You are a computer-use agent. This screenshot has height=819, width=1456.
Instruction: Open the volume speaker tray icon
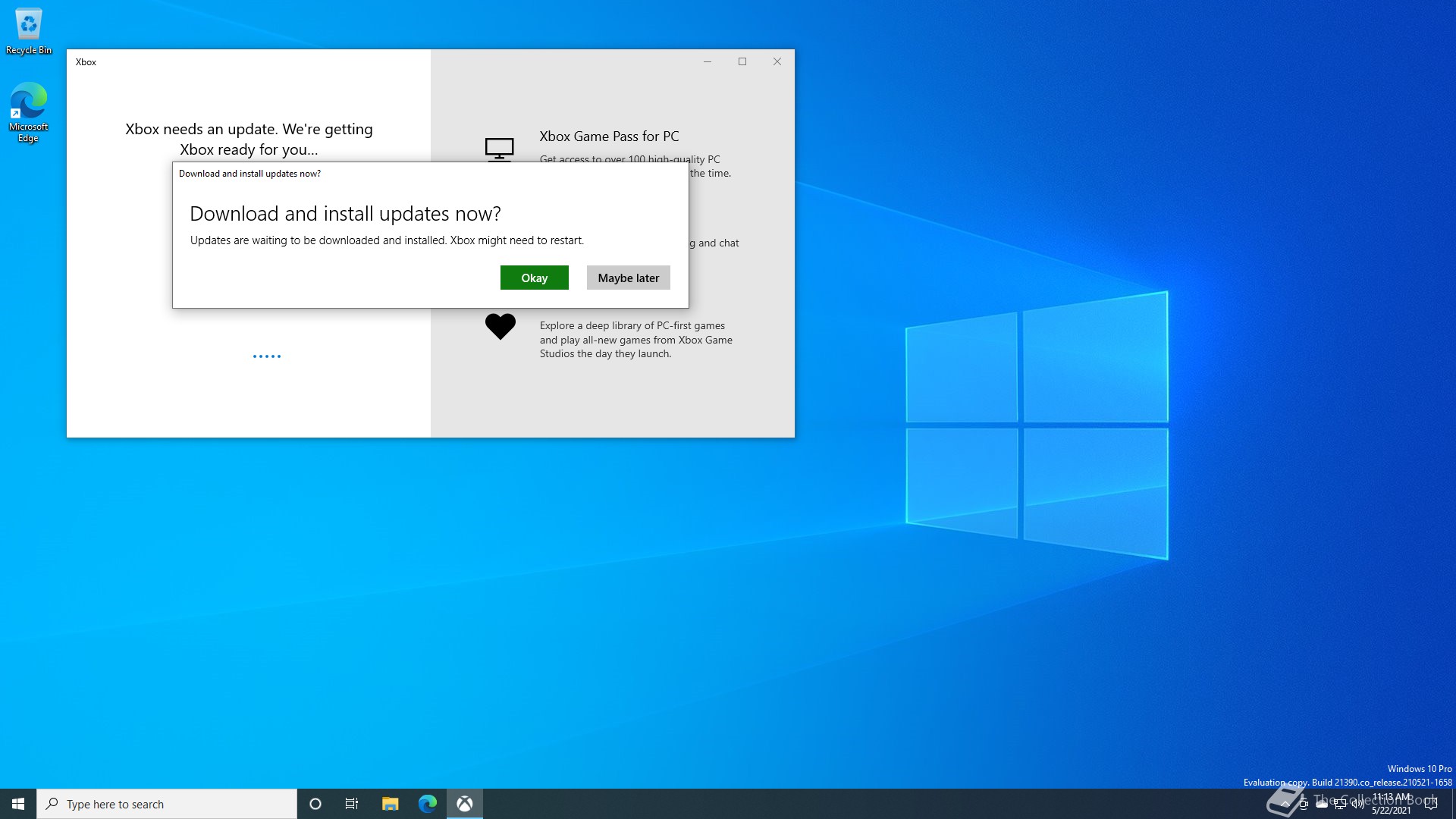pos(1358,804)
